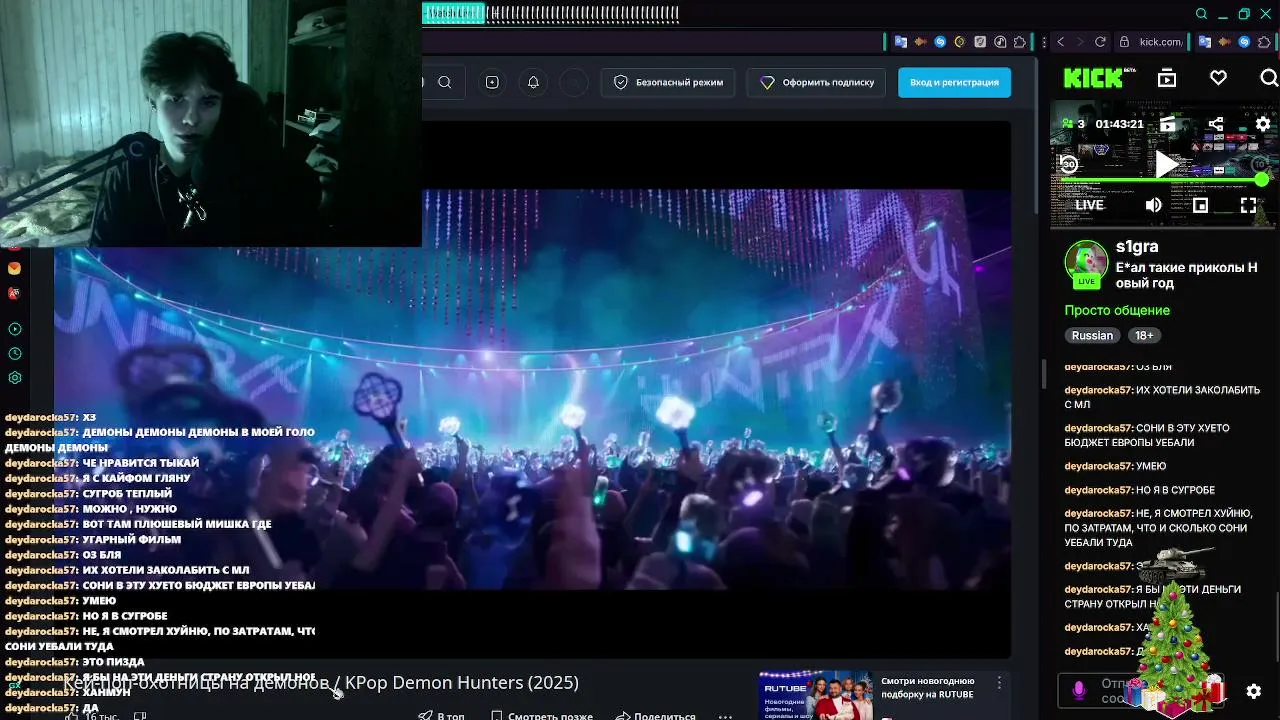Viewport: 1280px width, 720px height.
Task: Click the Просто общение category link
Action: point(1117,310)
